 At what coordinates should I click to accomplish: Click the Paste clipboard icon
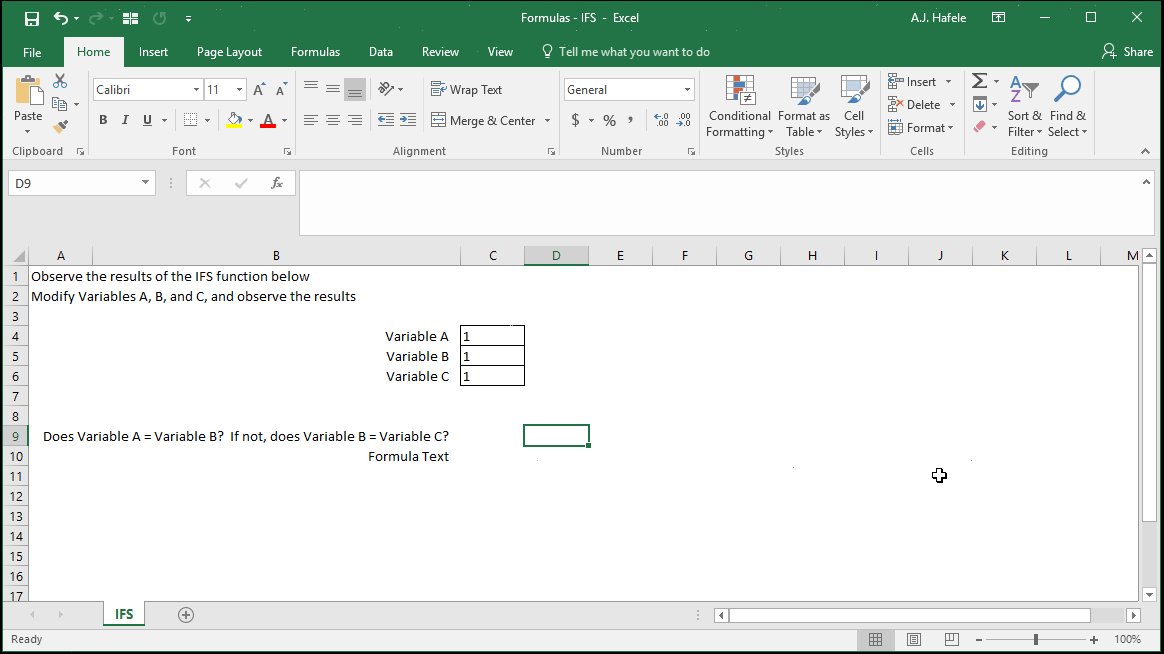coord(28,91)
